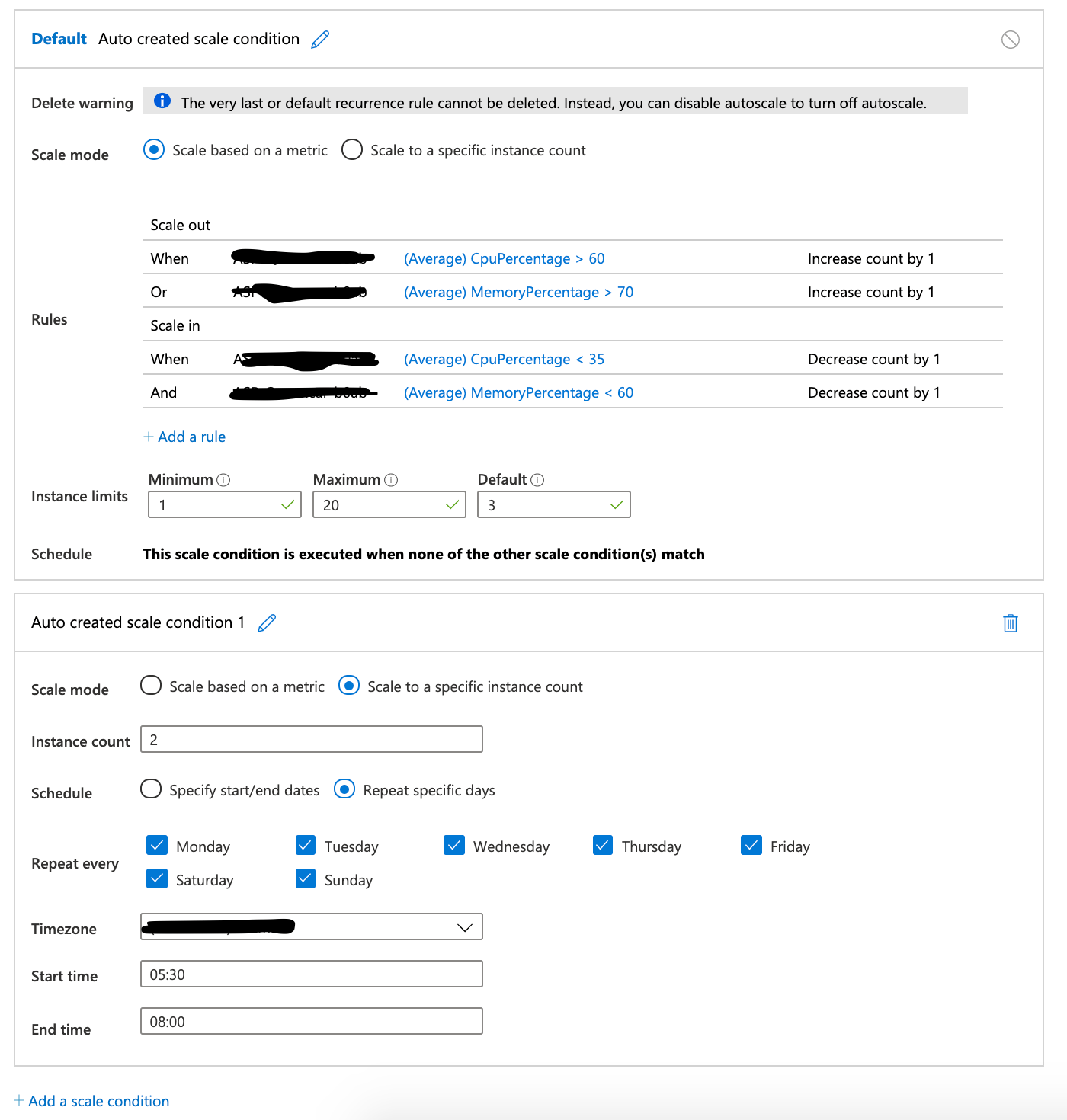Click the Instance count input field
Viewport: 1067px width, 1120px height.
tap(311, 738)
